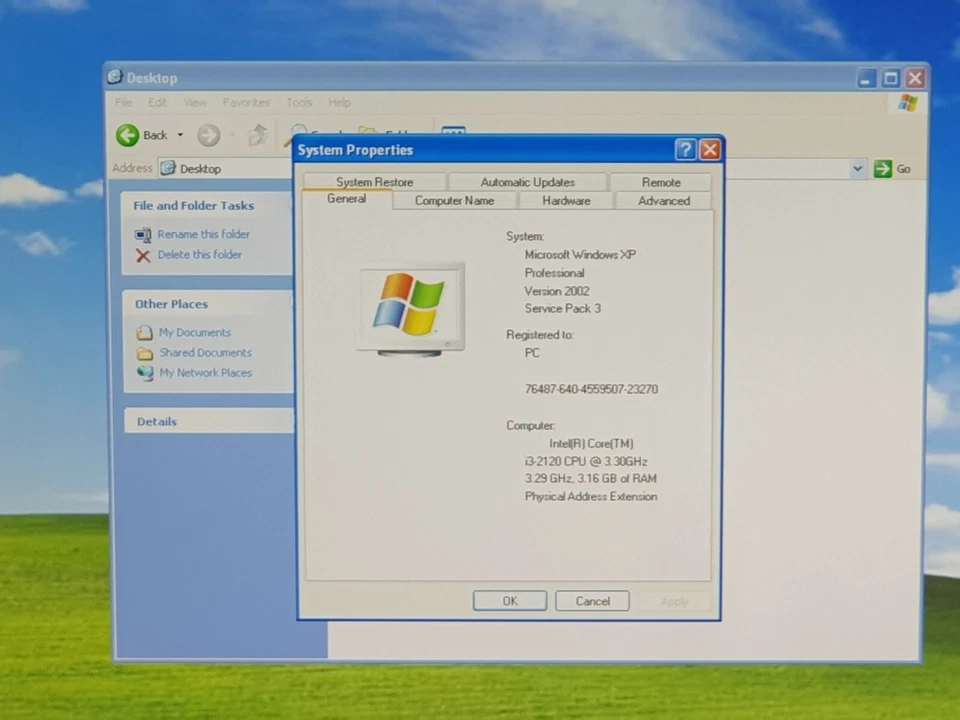Select the General tab
This screenshot has width=960, height=720.
click(x=347, y=199)
